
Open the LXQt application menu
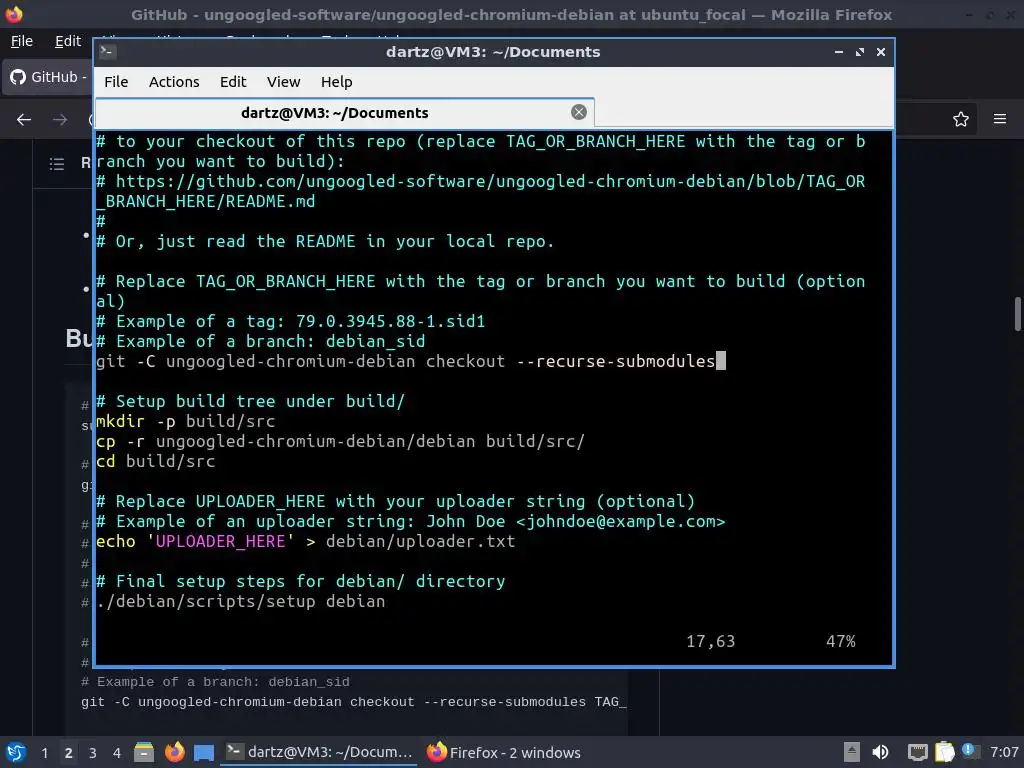click(x=16, y=752)
